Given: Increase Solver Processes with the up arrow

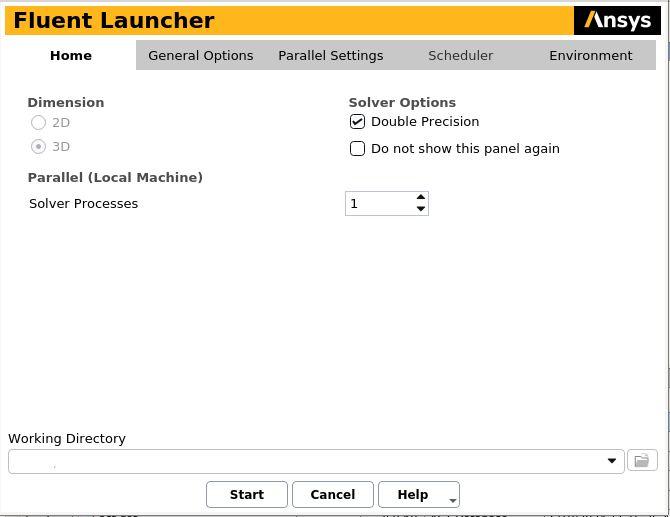Looking at the screenshot, I should click(x=421, y=197).
